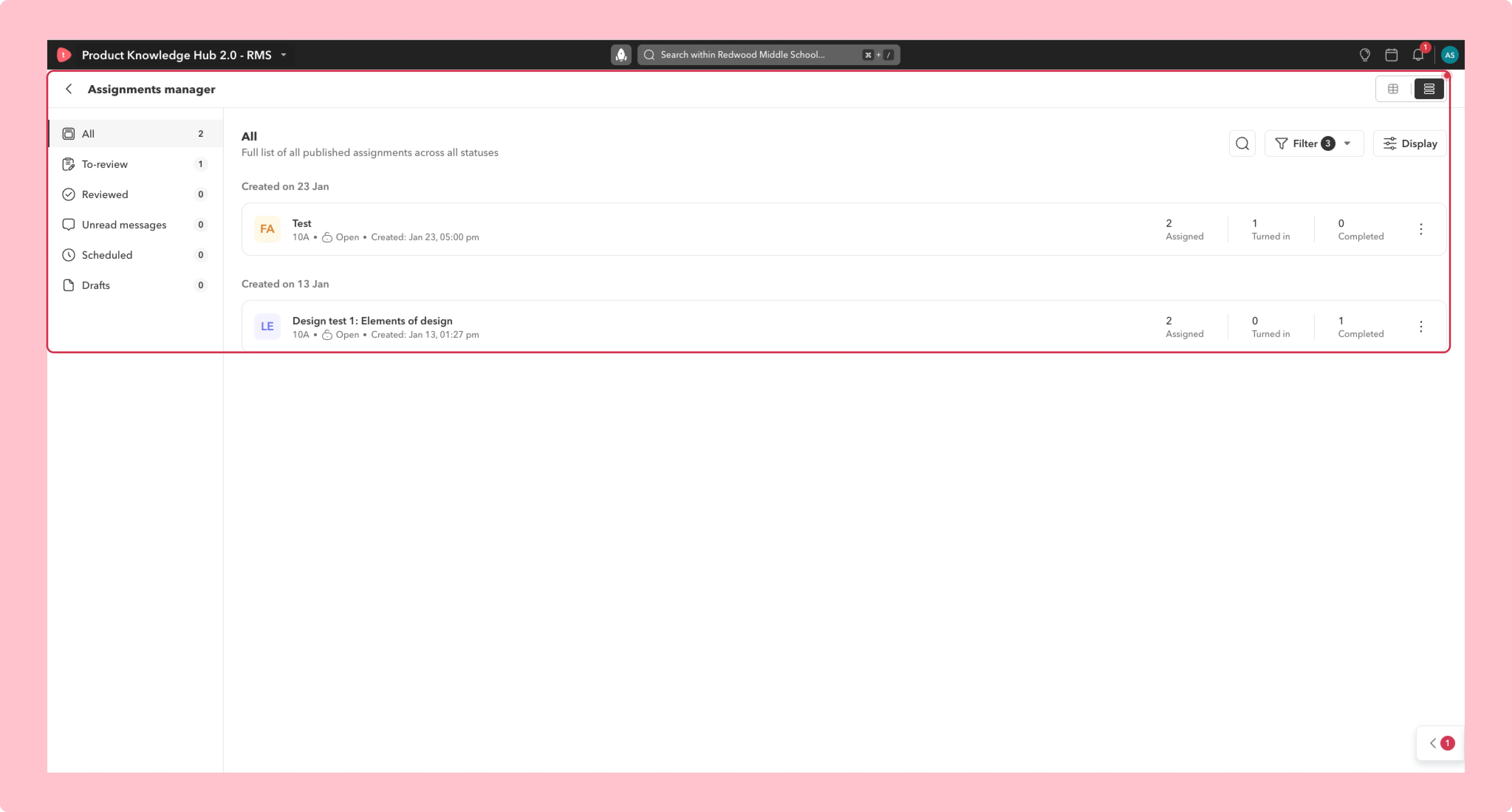Select the Scheduled category
This screenshot has height=812, width=1512.
click(135, 255)
